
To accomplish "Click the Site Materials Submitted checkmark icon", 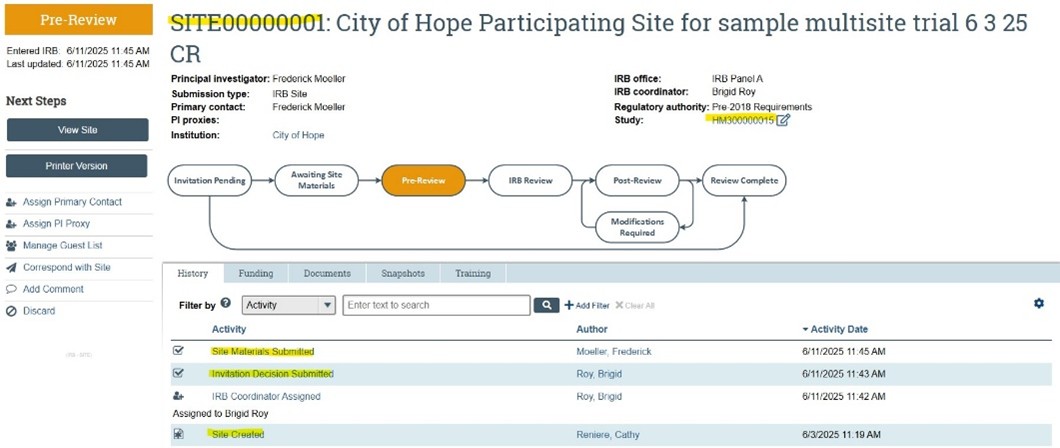I will [179, 351].
